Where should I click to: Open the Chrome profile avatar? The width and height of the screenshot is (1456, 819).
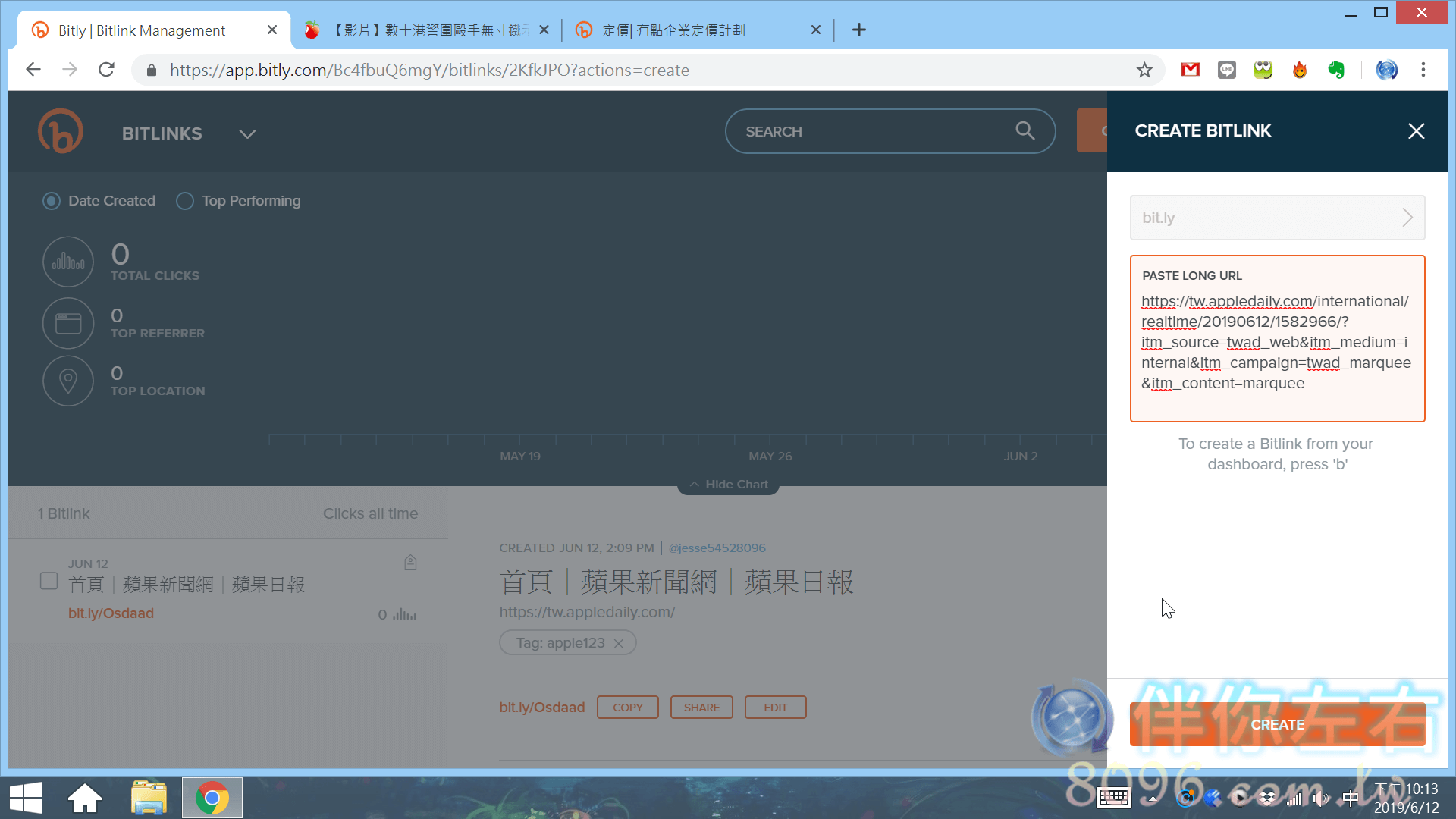pos(1386,70)
